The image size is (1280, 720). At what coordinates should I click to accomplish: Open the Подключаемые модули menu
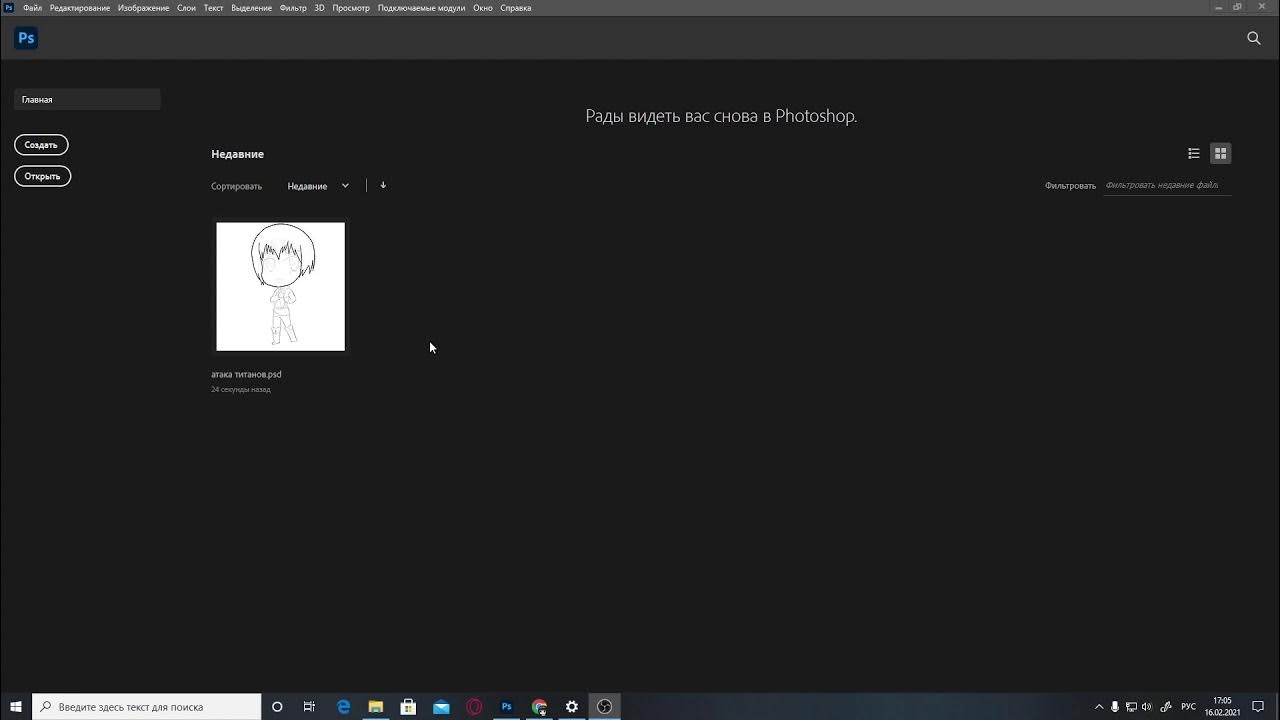click(421, 7)
